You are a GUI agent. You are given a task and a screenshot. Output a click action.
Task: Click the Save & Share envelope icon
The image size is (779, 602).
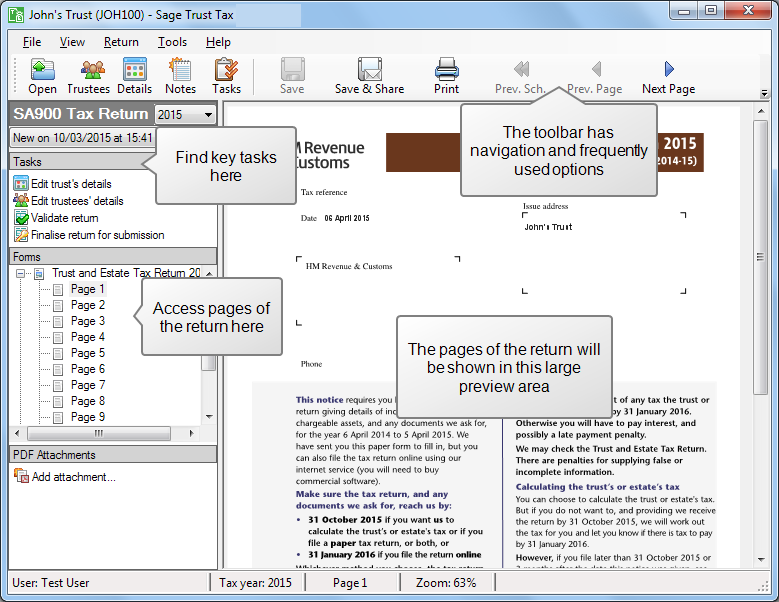tap(369, 70)
